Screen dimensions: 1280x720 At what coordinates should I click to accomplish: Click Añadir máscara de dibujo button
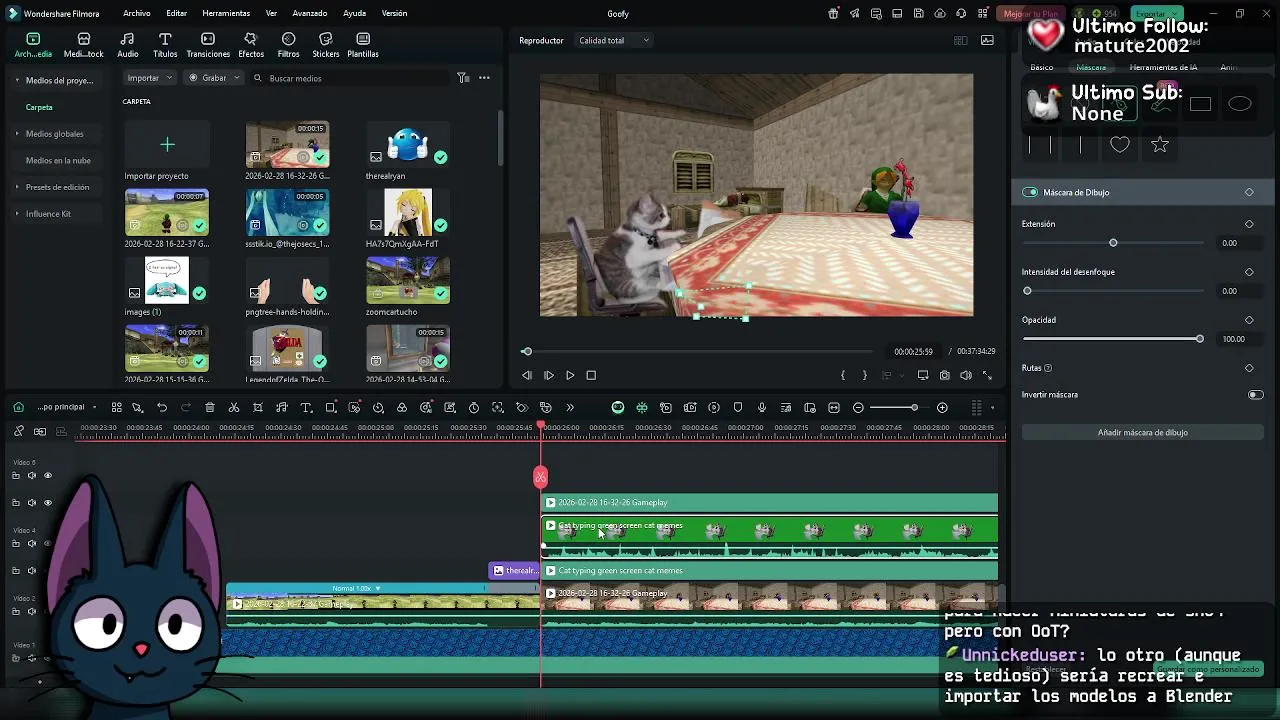coord(1142,432)
